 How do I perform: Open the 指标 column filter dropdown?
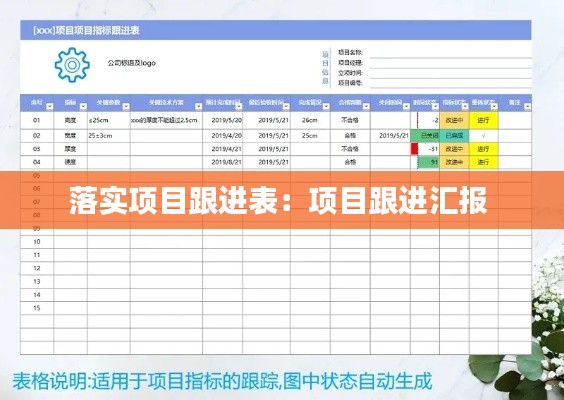83,106
